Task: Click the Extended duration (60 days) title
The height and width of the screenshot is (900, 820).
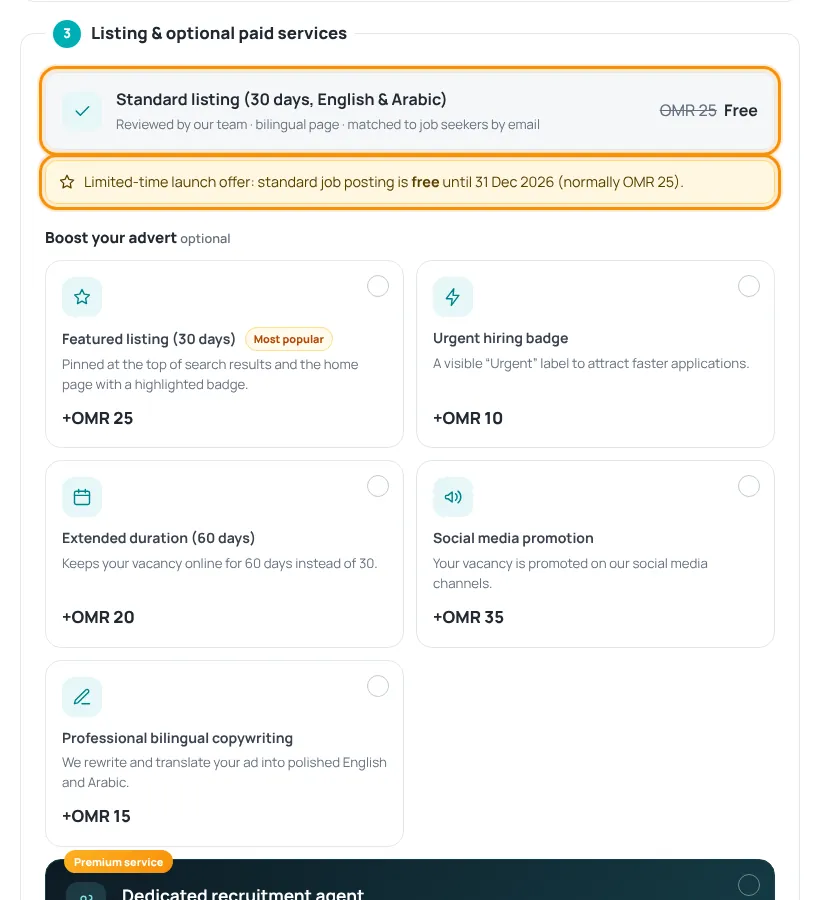Action: click(158, 538)
